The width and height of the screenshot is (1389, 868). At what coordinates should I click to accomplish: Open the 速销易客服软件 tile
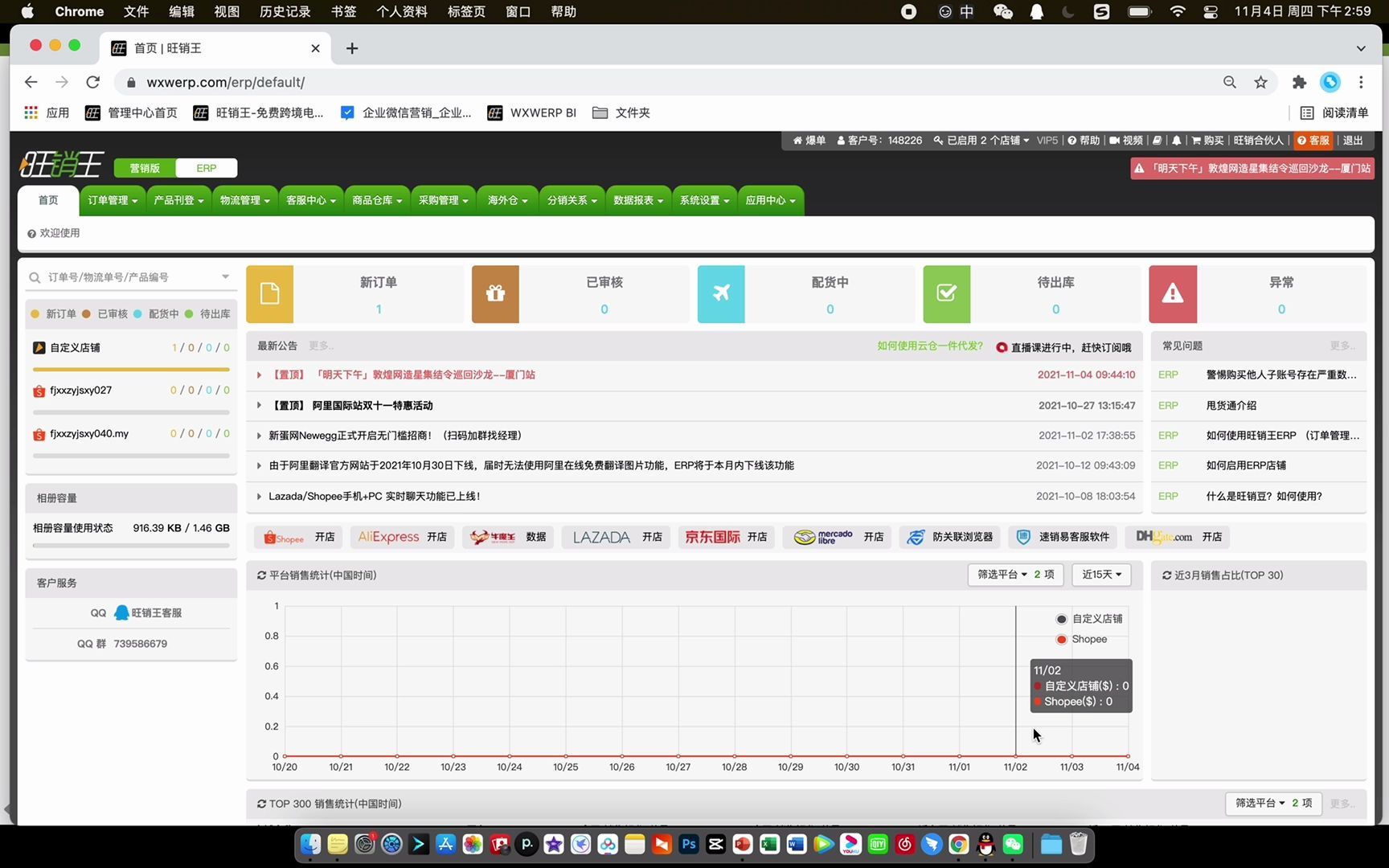(x=1063, y=537)
